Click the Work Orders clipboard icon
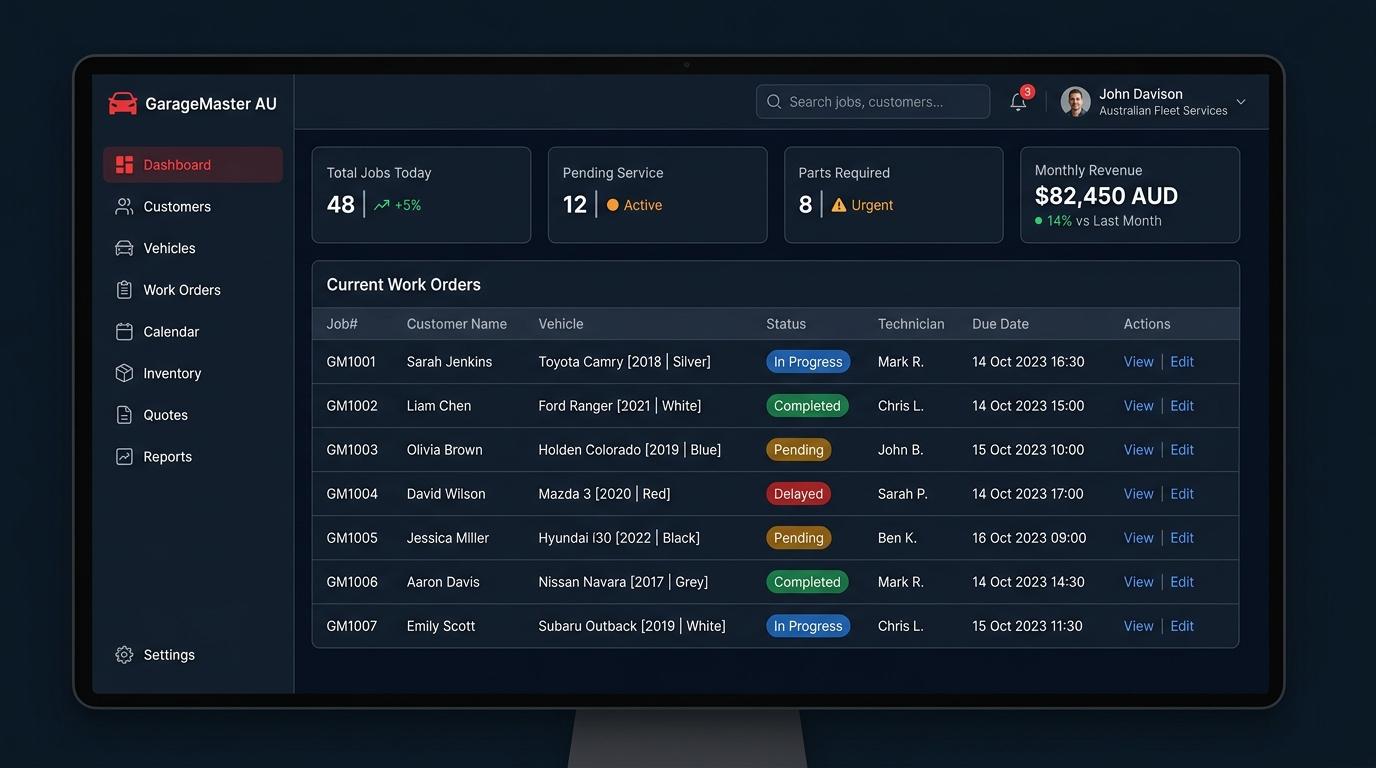This screenshot has width=1376, height=768. 124,290
